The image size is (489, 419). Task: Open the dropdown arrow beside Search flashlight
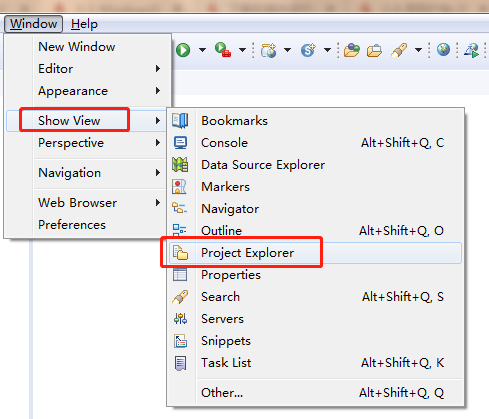418,50
